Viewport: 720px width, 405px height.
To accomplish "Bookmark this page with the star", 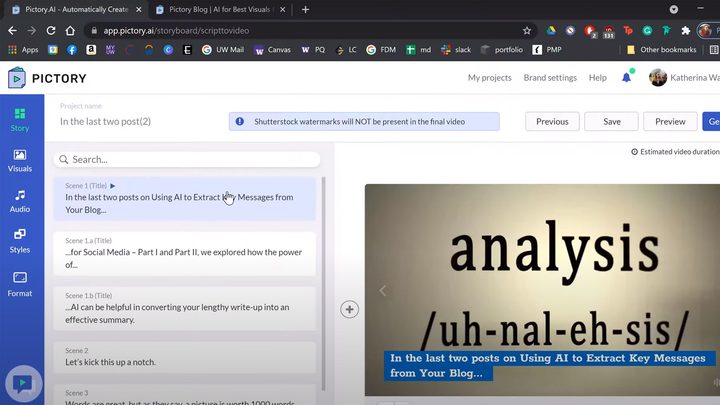I will click(527, 31).
